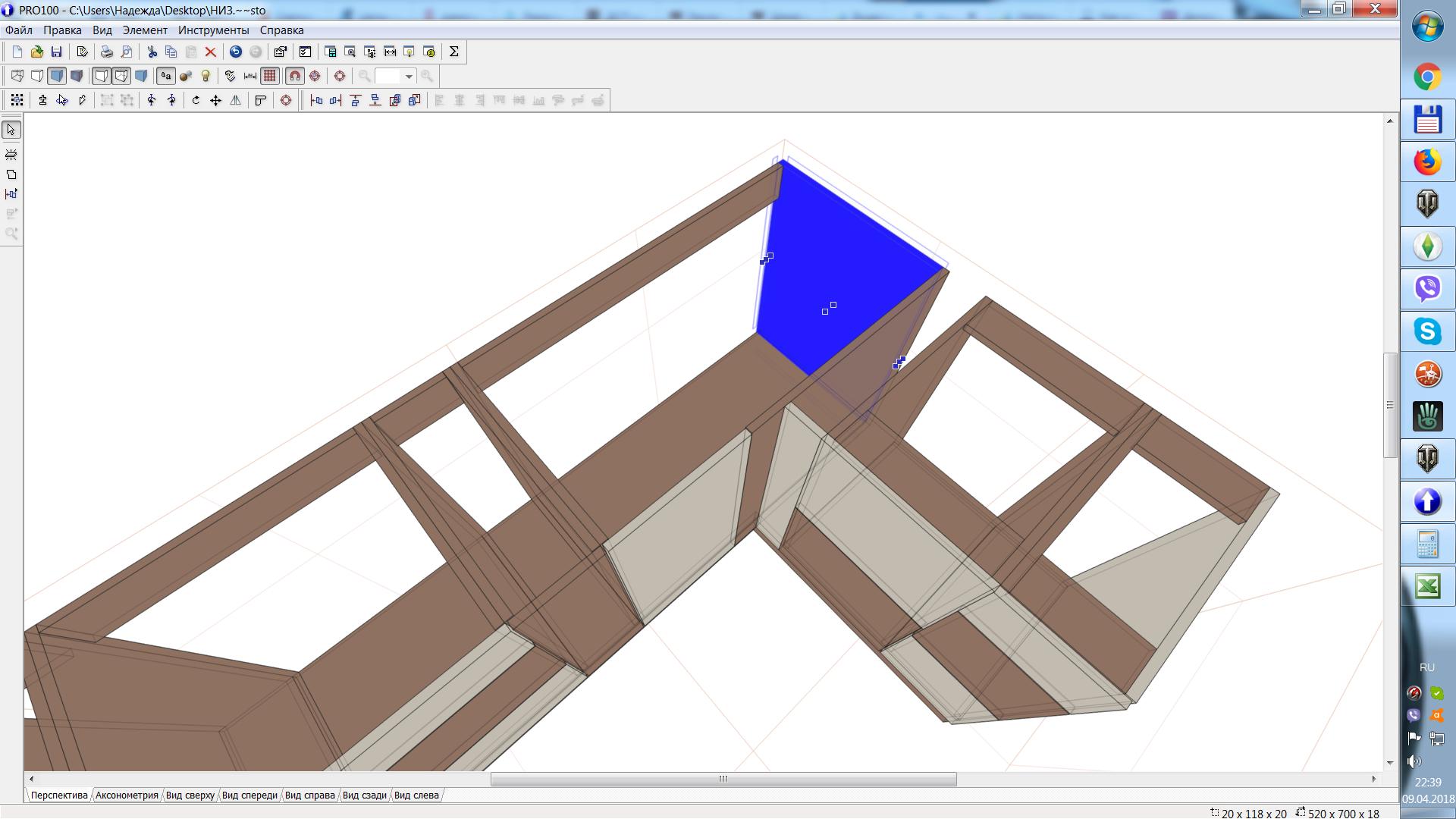Switch to the Аксонометрия view tab
1456x819 pixels.
(126, 795)
